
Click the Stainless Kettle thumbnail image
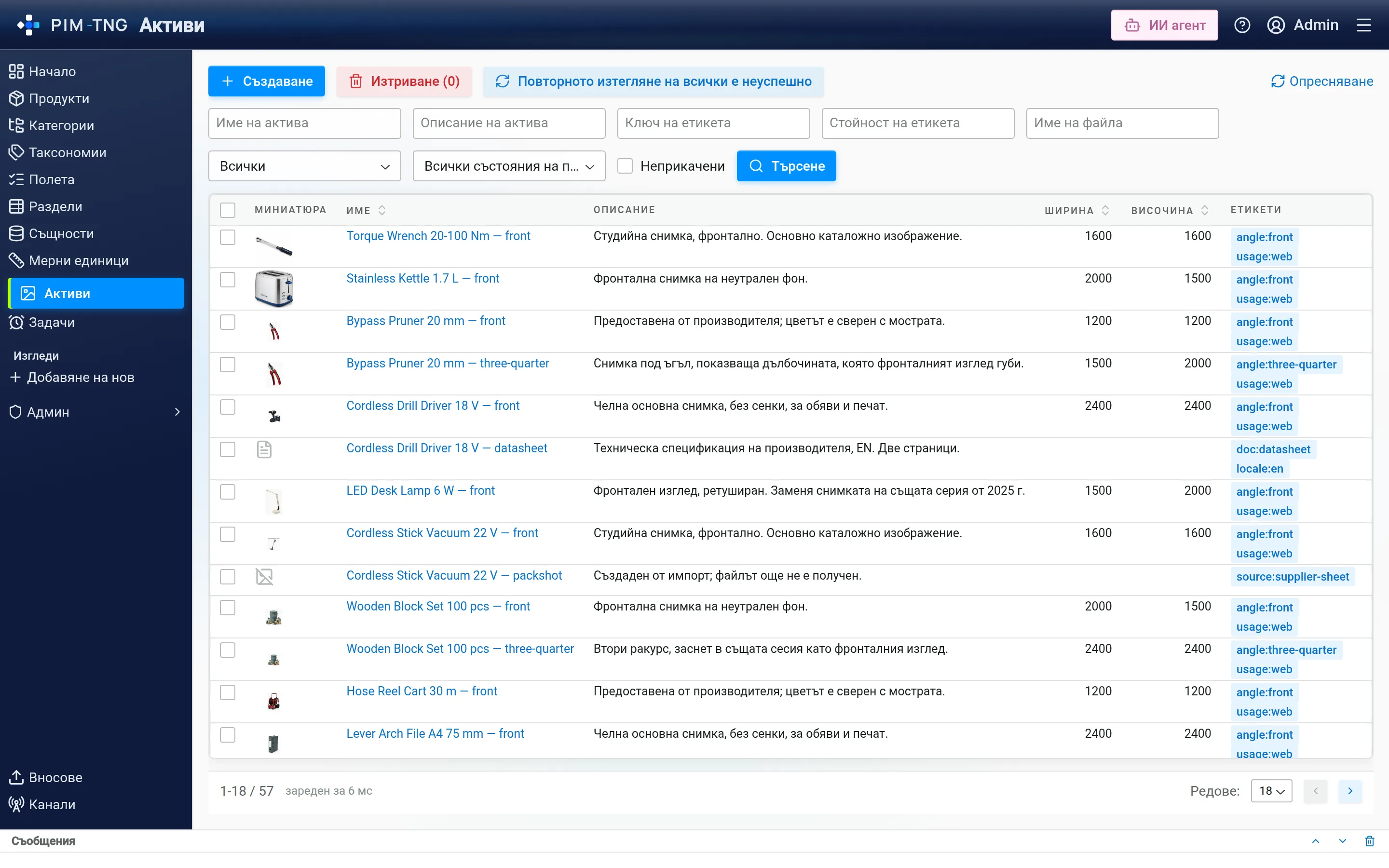point(274,288)
